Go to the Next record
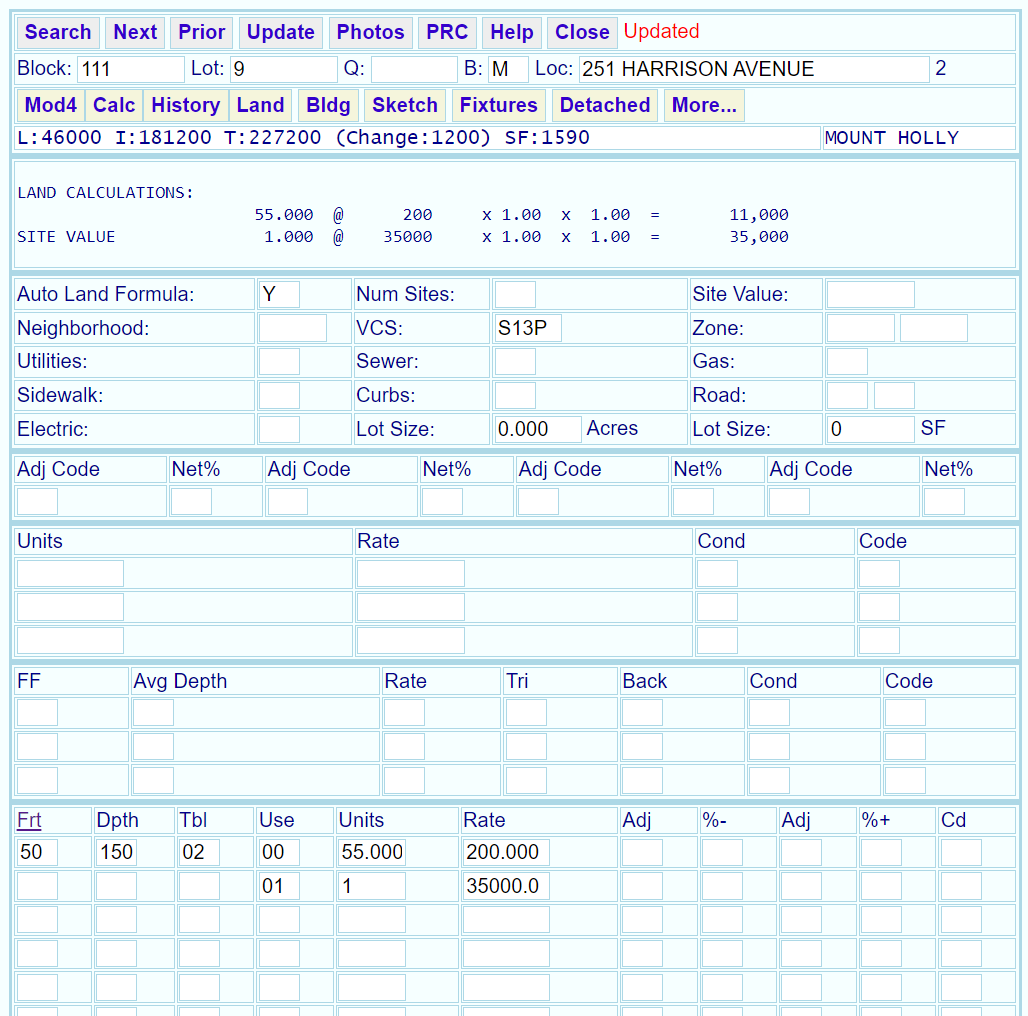Image resolution: width=1028 pixels, height=1016 pixels. (135, 32)
